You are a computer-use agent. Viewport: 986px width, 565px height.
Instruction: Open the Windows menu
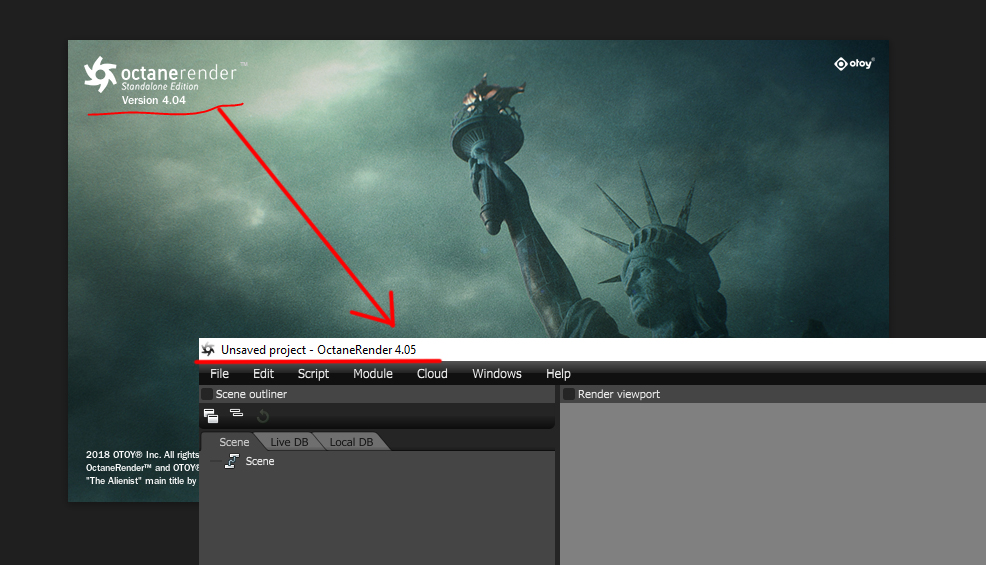coord(497,374)
